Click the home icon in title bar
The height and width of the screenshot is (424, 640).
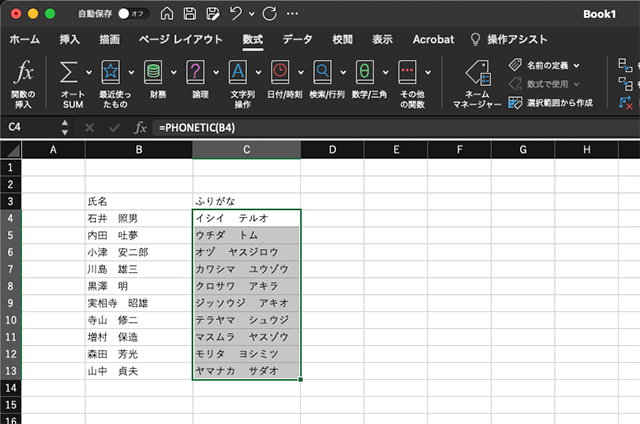165,15
